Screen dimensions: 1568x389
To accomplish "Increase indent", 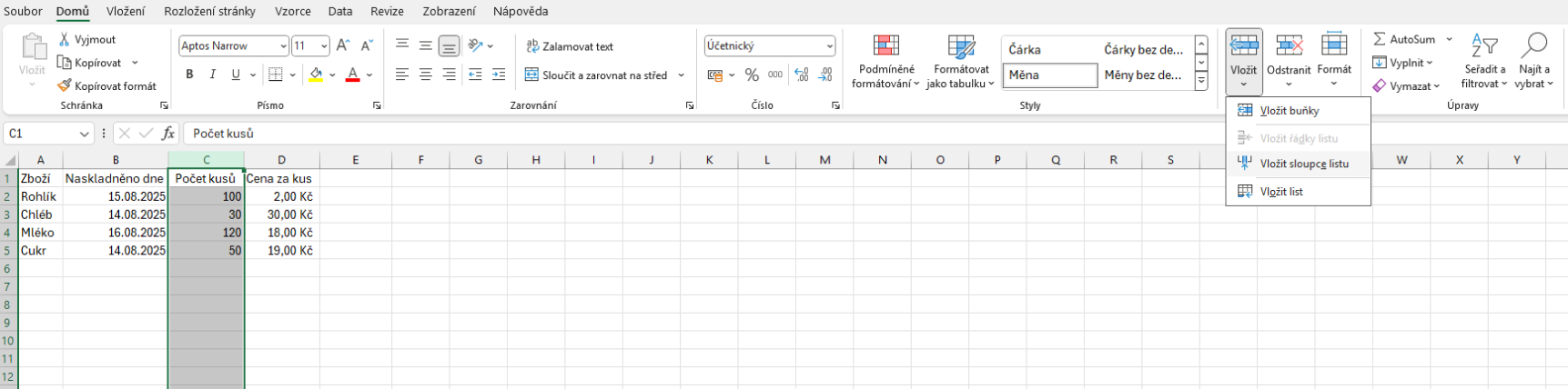I will click(x=499, y=75).
